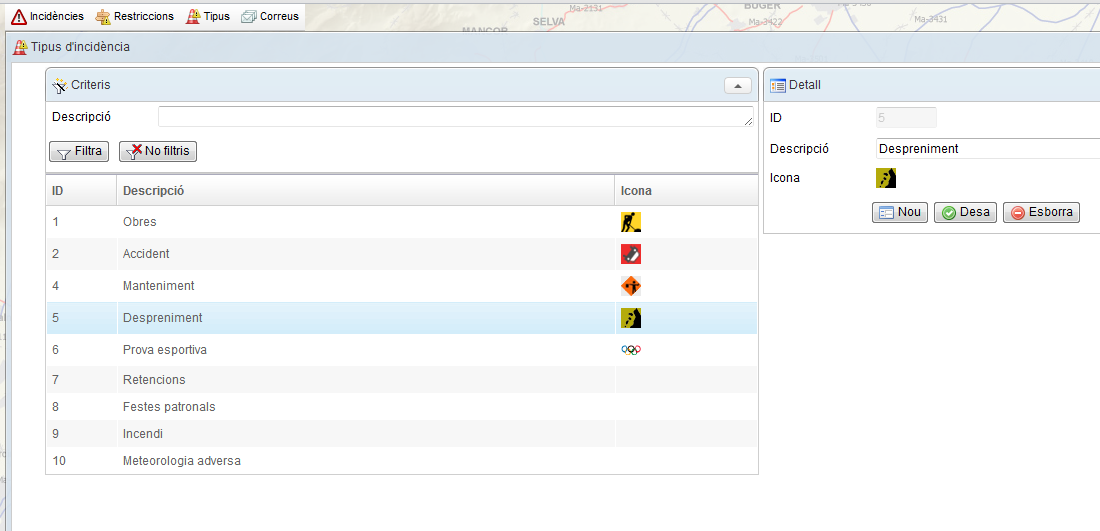Click the Criteris panel header icon

(x=60, y=85)
